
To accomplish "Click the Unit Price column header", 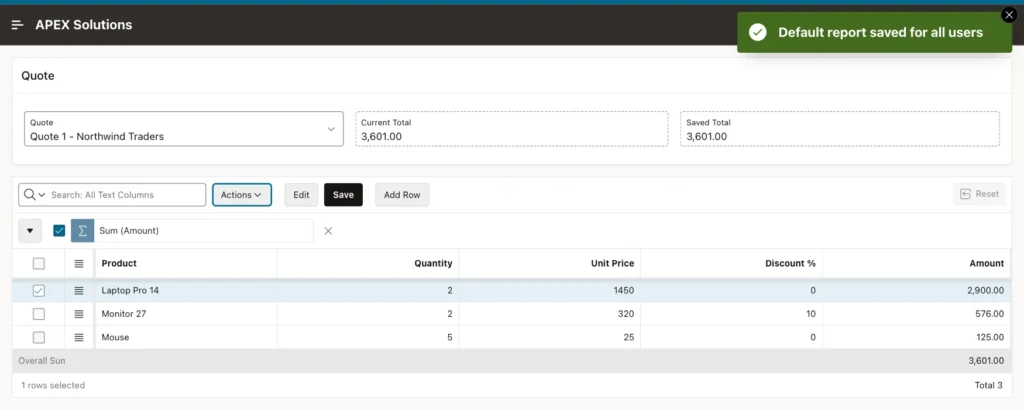I will pyautogui.click(x=550, y=263).
